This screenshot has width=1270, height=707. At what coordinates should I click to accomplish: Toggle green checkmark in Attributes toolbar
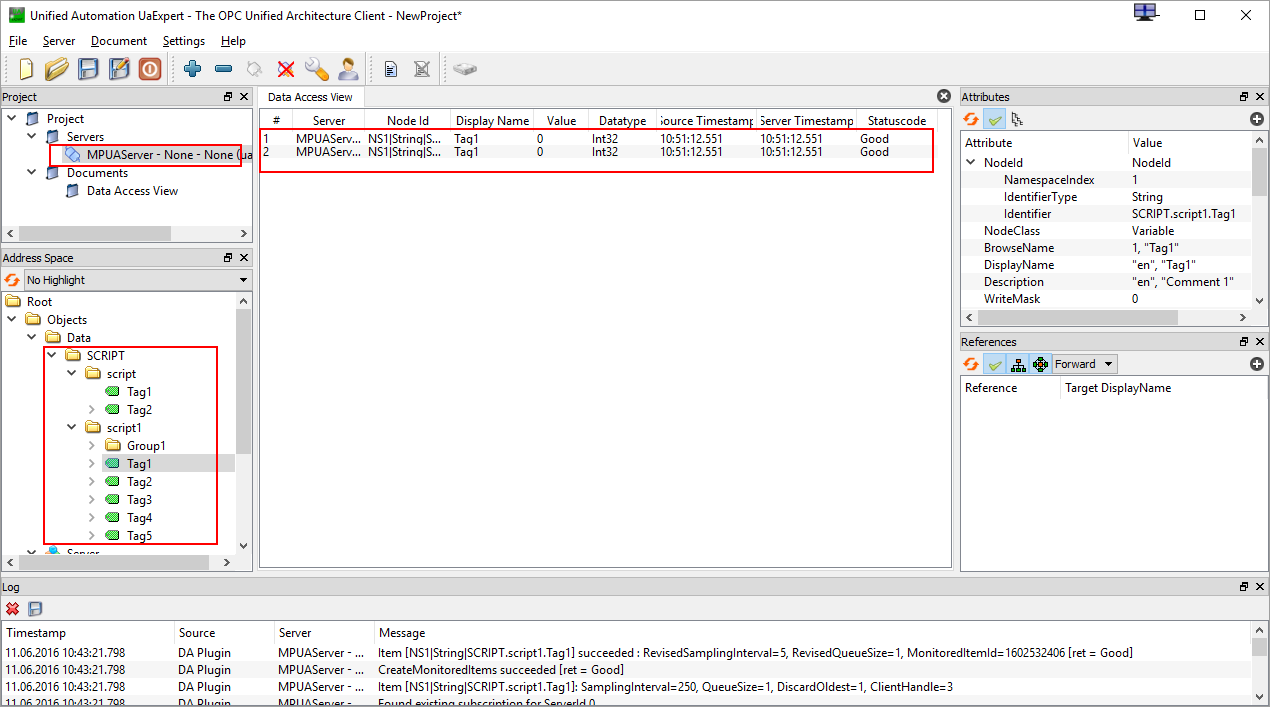(x=994, y=119)
